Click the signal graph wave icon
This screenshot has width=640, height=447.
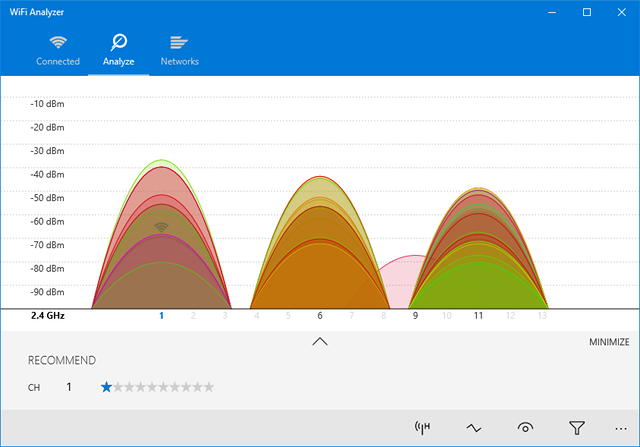pyautogui.click(x=475, y=428)
